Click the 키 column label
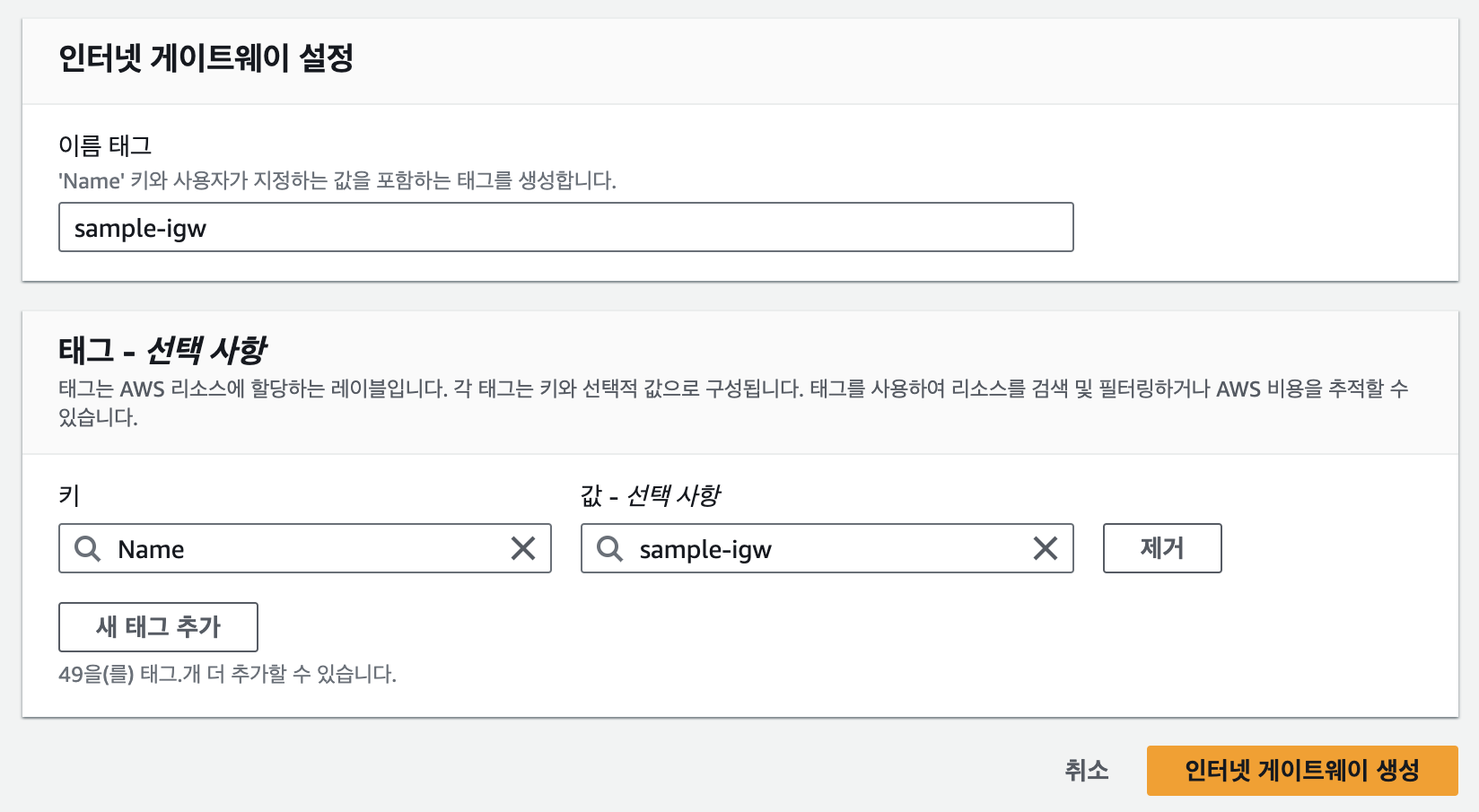This screenshot has width=1479, height=812. (69, 495)
